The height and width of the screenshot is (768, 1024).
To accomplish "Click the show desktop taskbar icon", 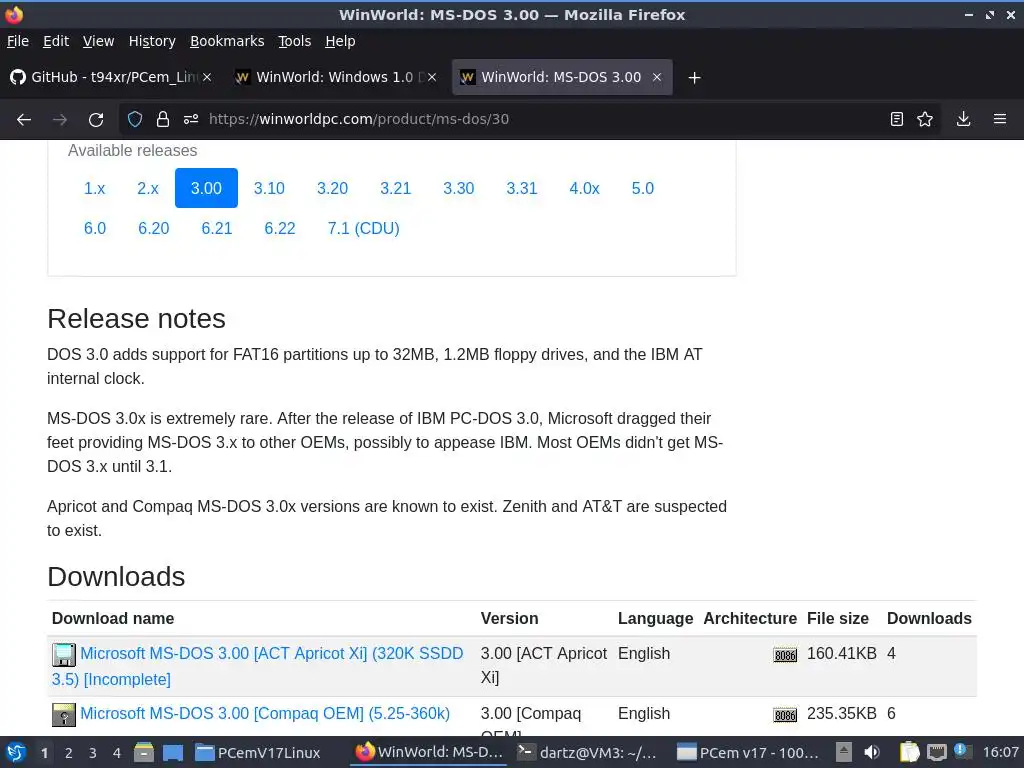I will pyautogui.click(x=173, y=753).
